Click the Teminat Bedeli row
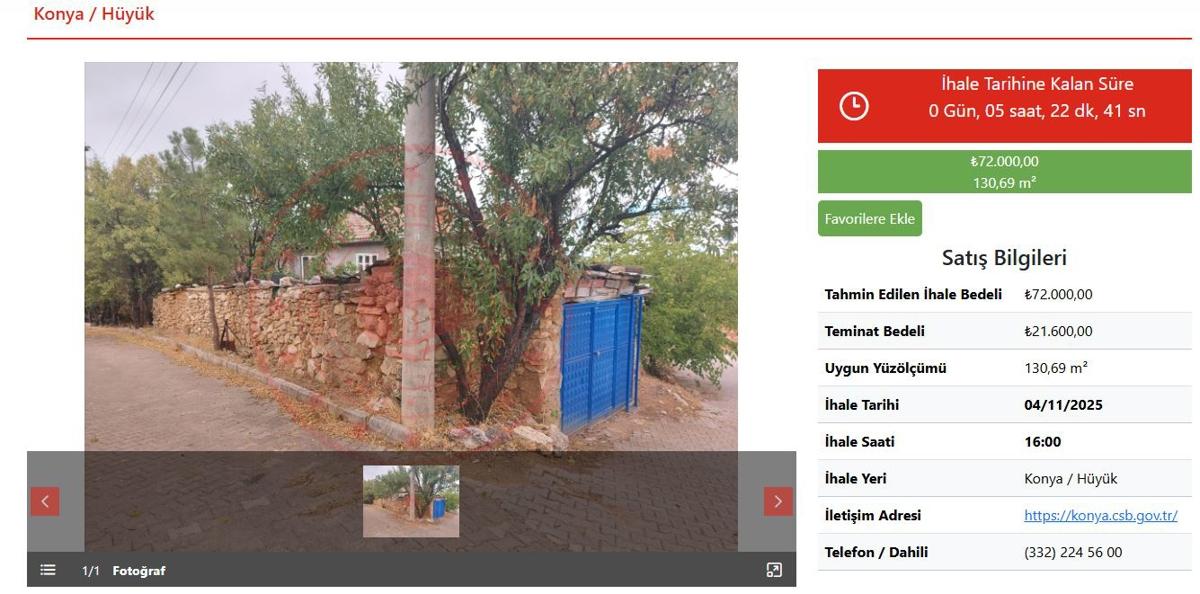 pyautogui.click(x=1005, y=331)
